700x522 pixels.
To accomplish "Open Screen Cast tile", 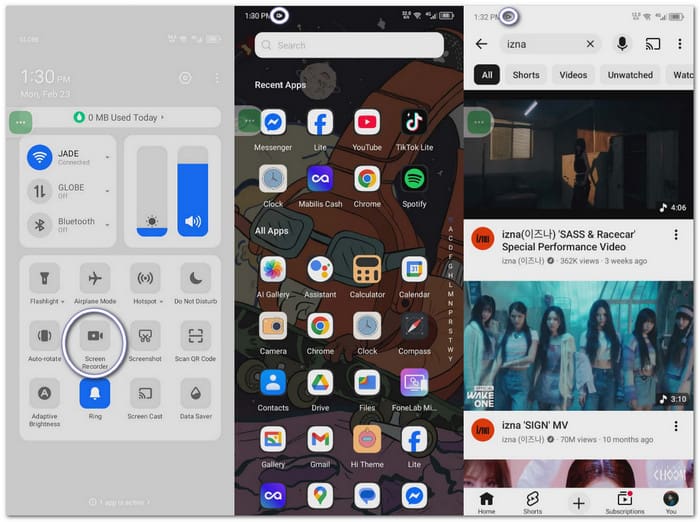I will 145,393.
